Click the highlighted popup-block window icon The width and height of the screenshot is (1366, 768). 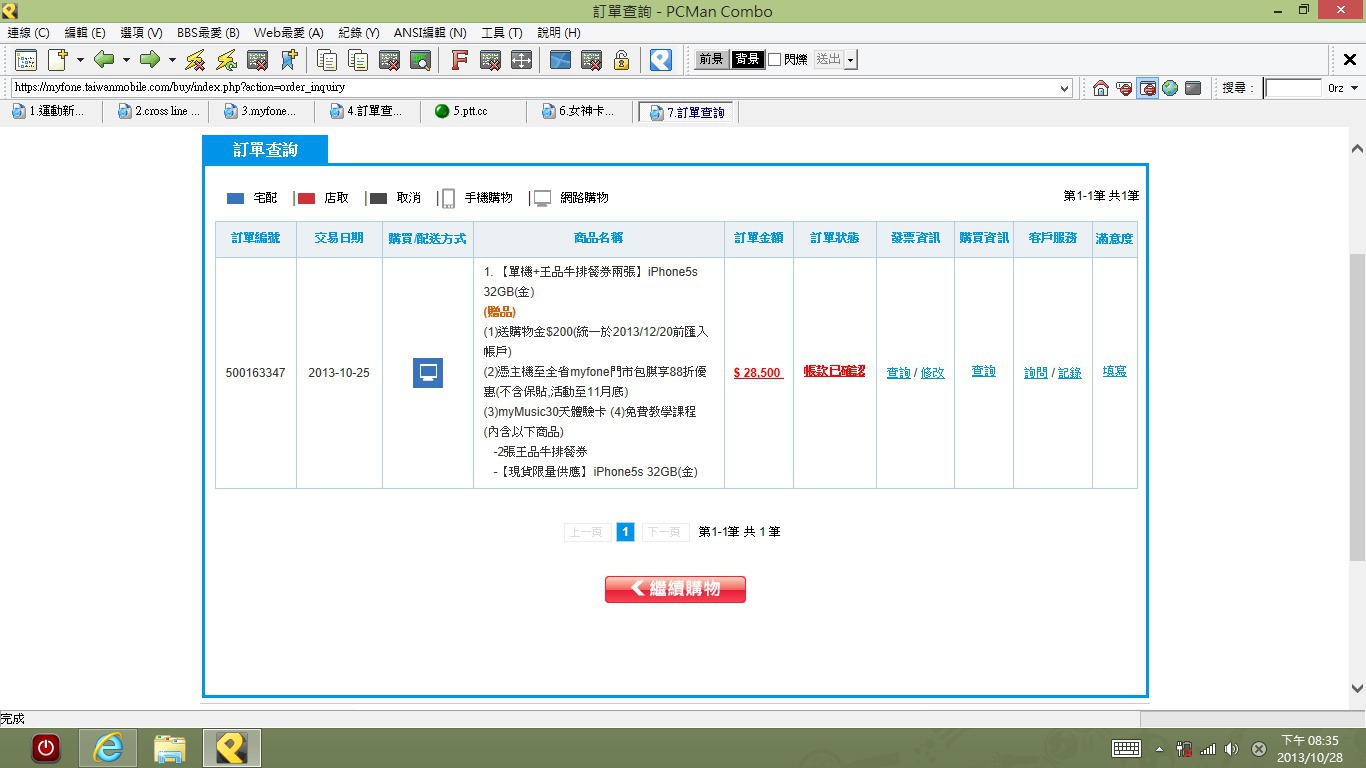[1147, 88]
